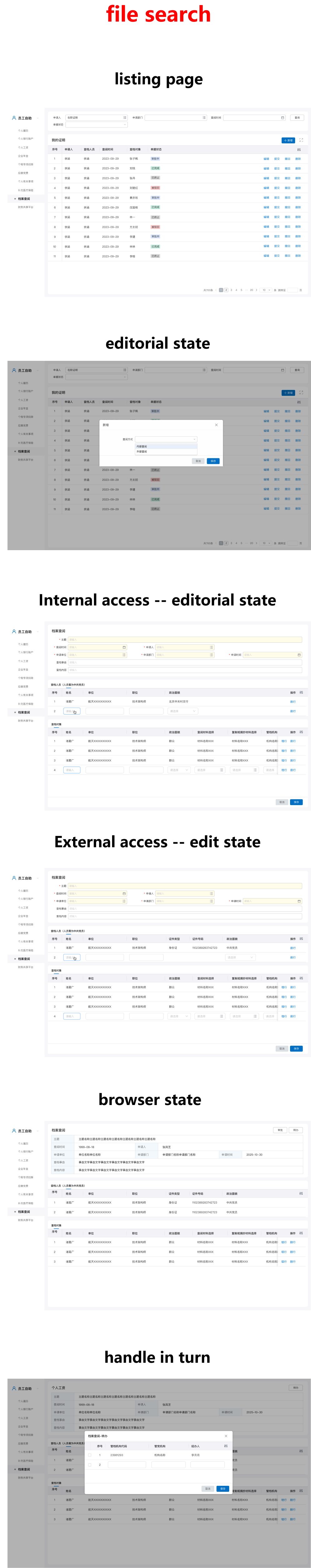Screen dimensions: 311x1568
Task: Choose 内部查阅 option in 新增 modal dropdown
Action: click(x=166, y=446)
